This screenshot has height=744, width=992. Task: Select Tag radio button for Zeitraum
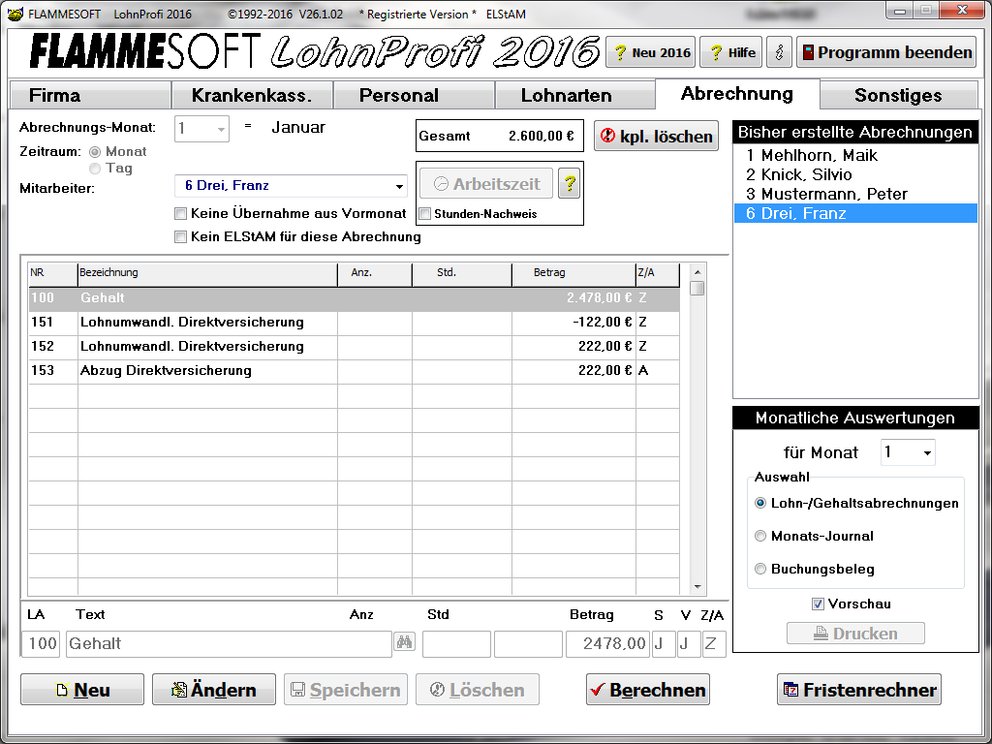click(x=95, y=168)
